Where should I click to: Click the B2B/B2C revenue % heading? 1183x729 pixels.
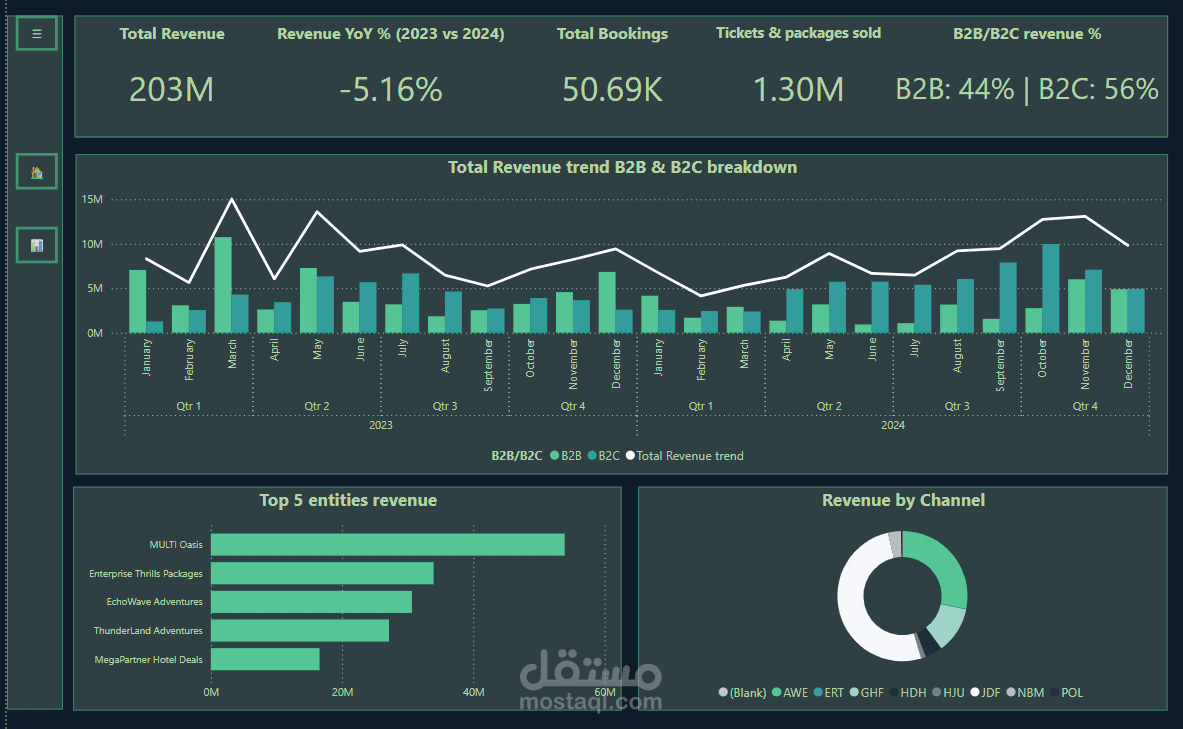(1027, 34)
